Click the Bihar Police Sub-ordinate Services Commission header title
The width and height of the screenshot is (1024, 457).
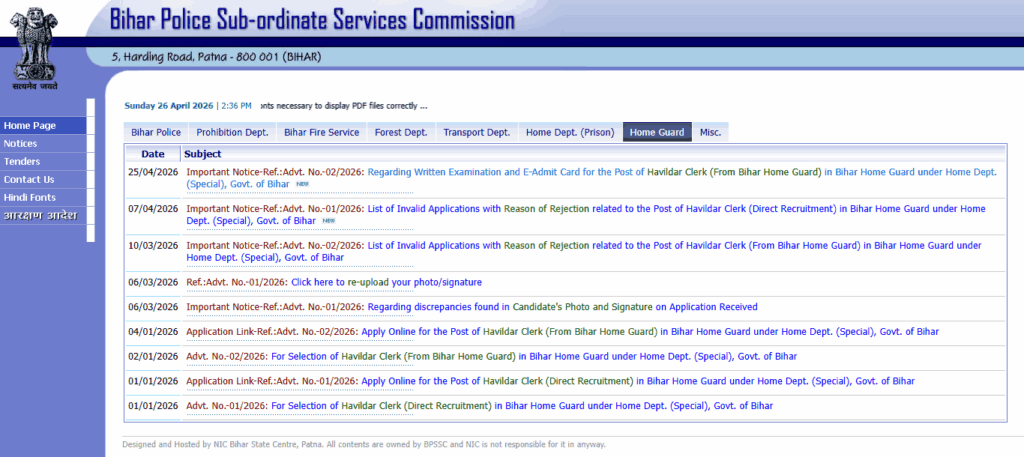click(312, 20)
